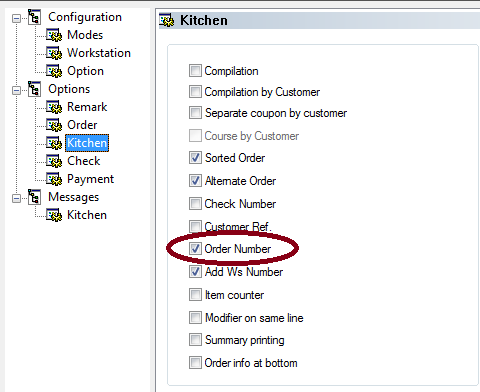480x392 pixels.
Task: Click the Kitchen panel header icon
Action: [167, 20]
